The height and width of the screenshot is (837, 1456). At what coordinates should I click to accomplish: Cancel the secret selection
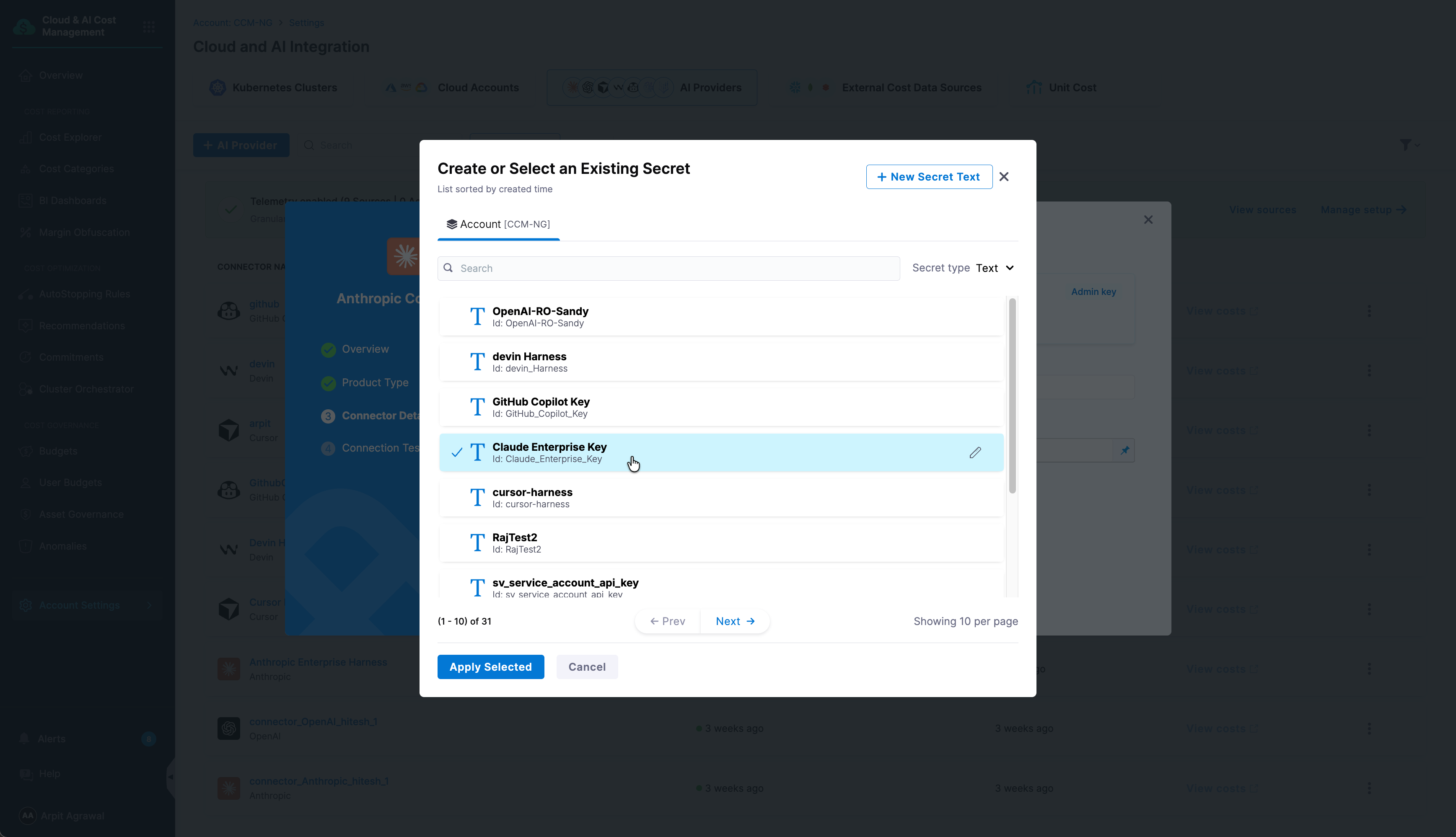tap(586, 667)
